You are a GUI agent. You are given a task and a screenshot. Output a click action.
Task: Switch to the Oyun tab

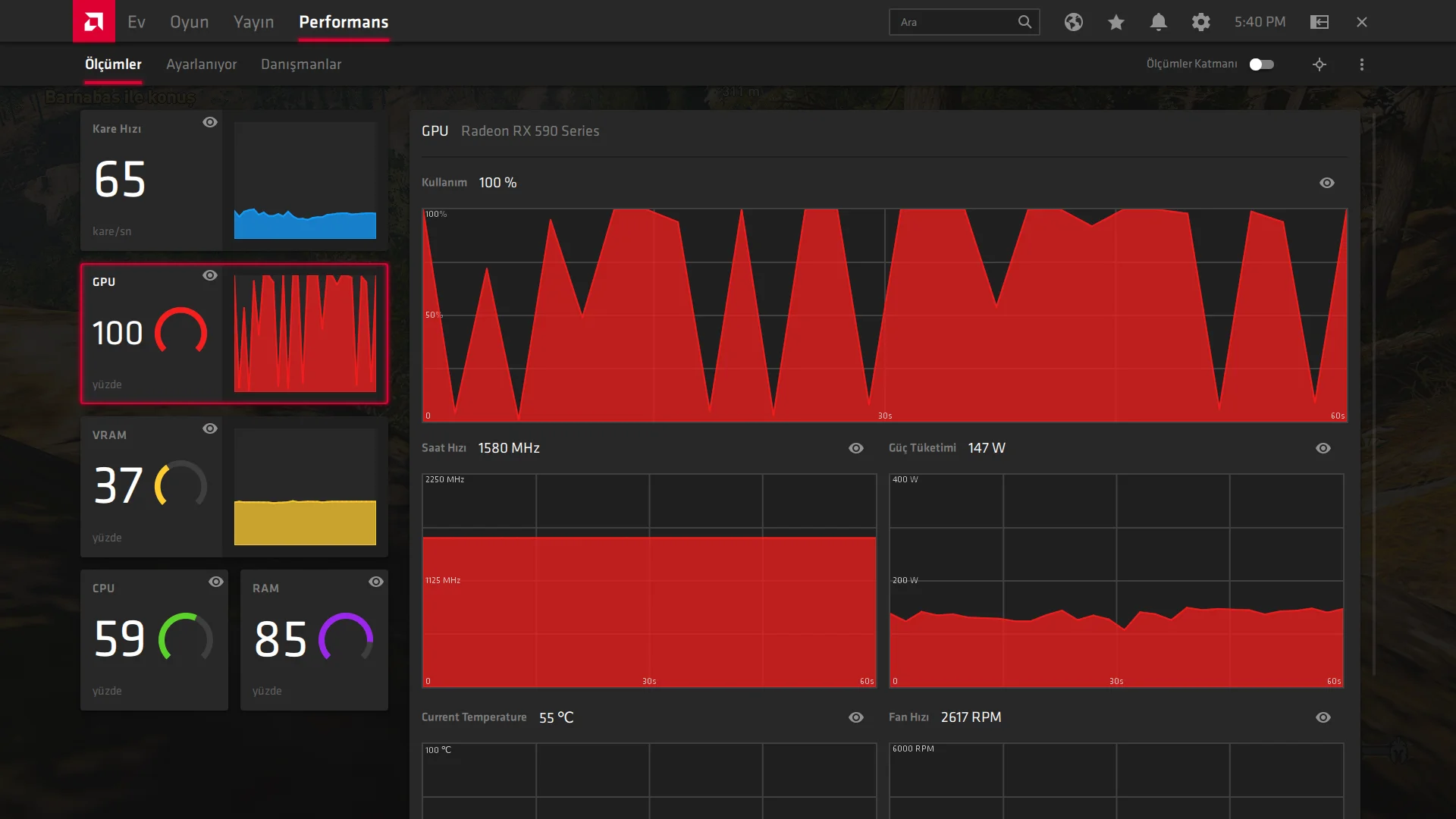pos(189,22)
